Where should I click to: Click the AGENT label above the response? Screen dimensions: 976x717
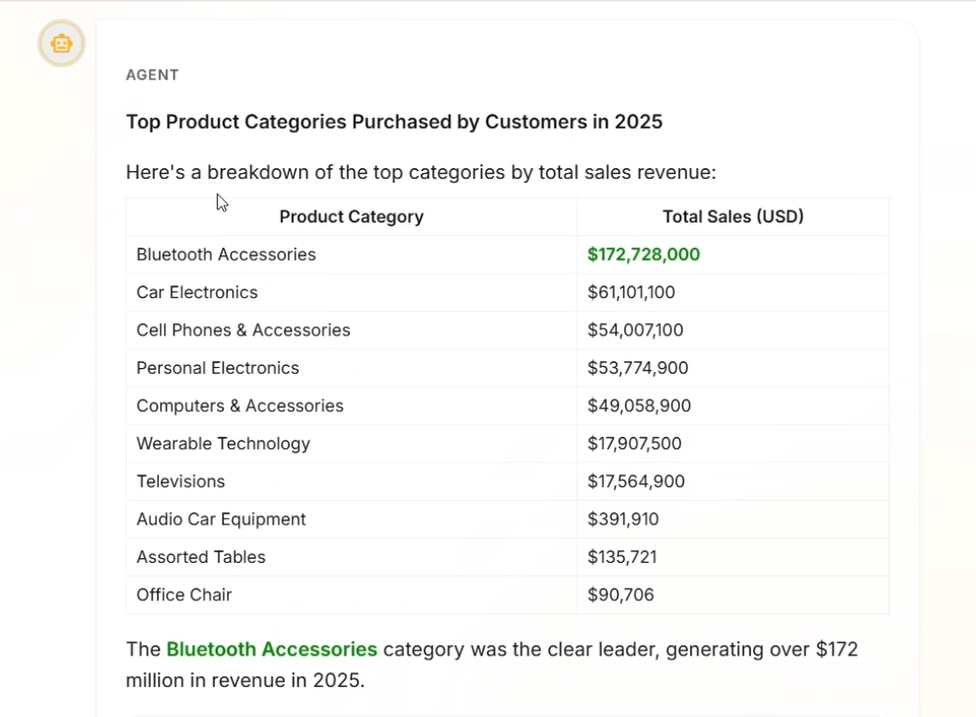152,75
